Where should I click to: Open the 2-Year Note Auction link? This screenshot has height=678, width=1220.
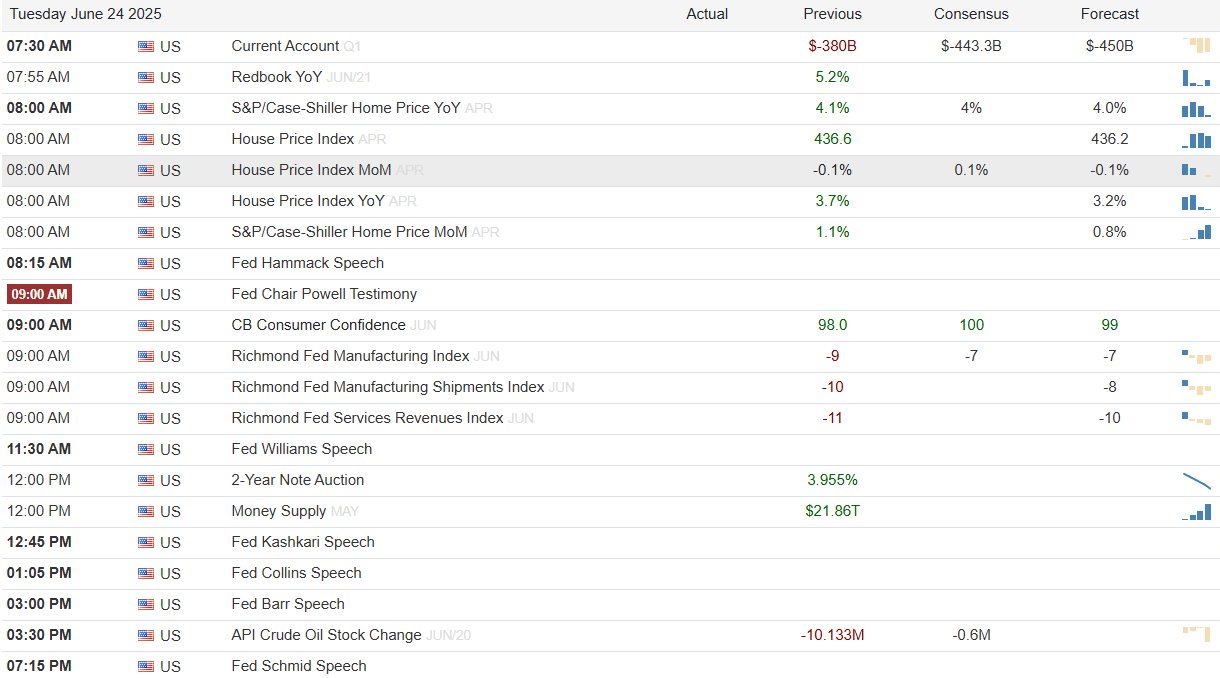[298, 480]
